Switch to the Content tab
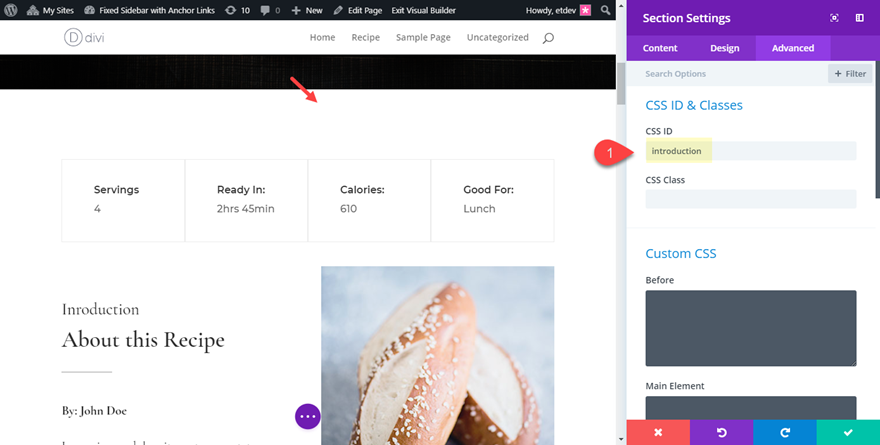The image size is (880, 445). 660,48
